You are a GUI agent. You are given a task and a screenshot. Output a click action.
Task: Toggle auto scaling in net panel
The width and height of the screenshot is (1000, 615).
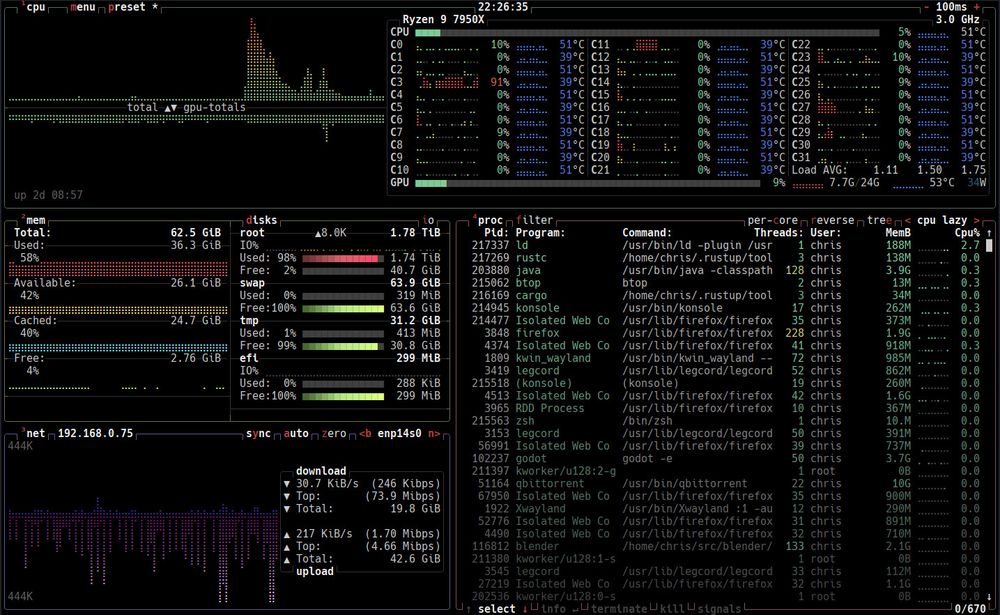296,433
